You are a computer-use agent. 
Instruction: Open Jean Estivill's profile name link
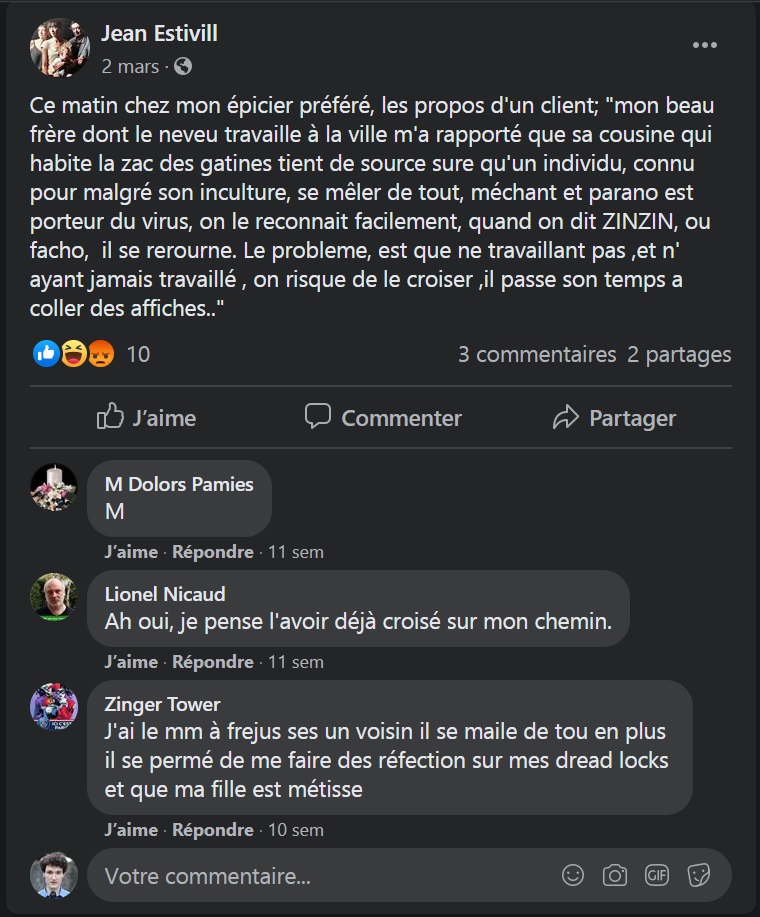159,33
